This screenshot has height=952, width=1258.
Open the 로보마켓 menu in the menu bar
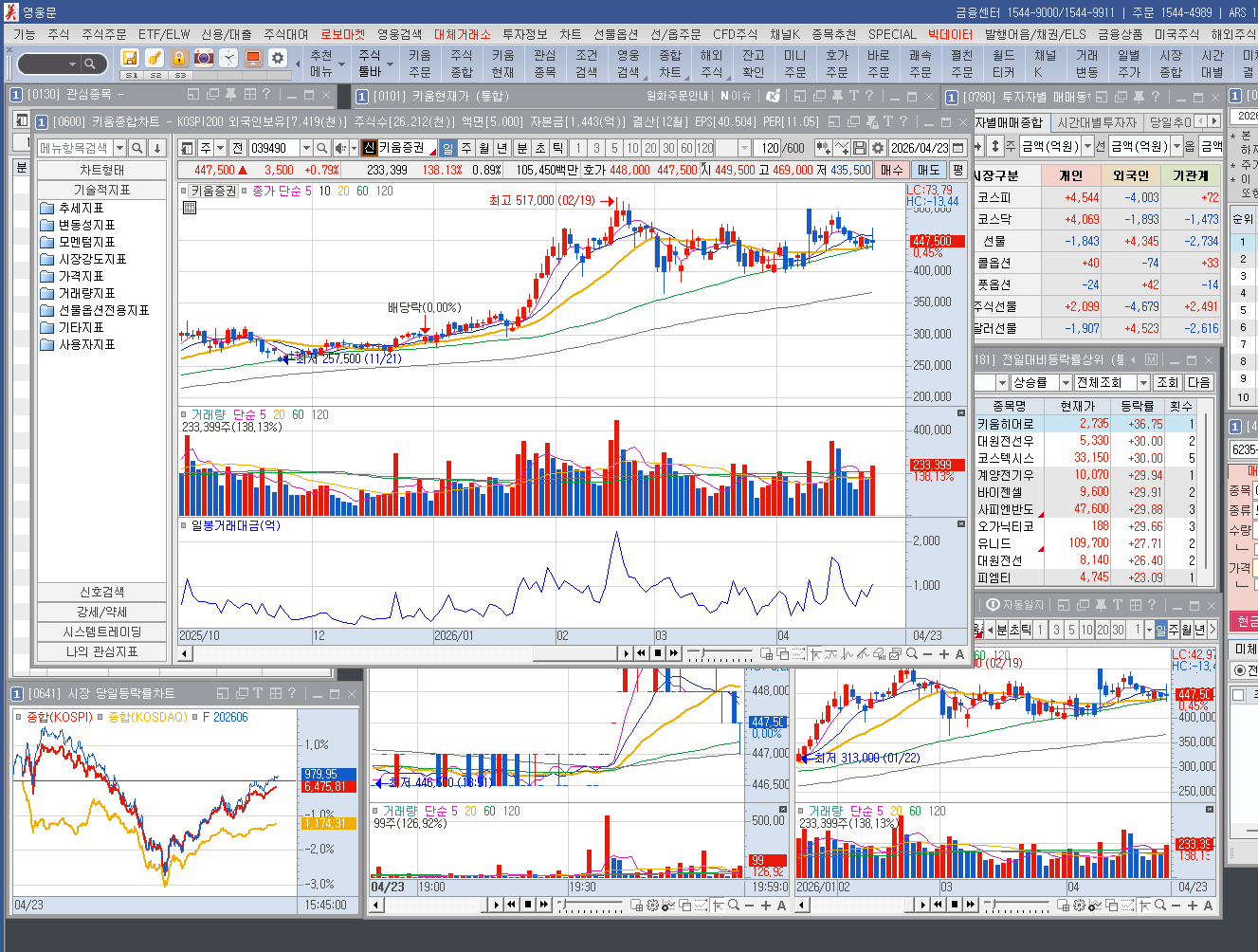pos(342,34)
